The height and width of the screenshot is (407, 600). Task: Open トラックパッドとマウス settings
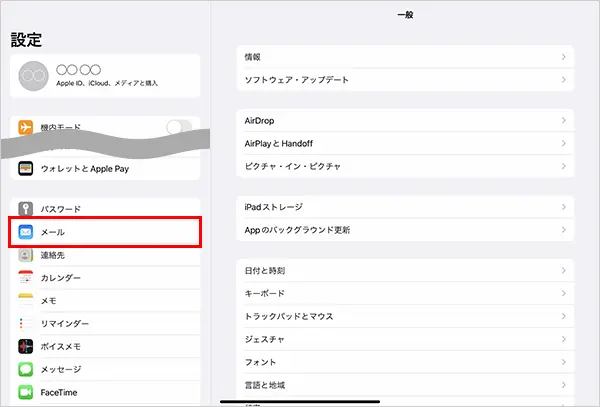coord(405,316)
